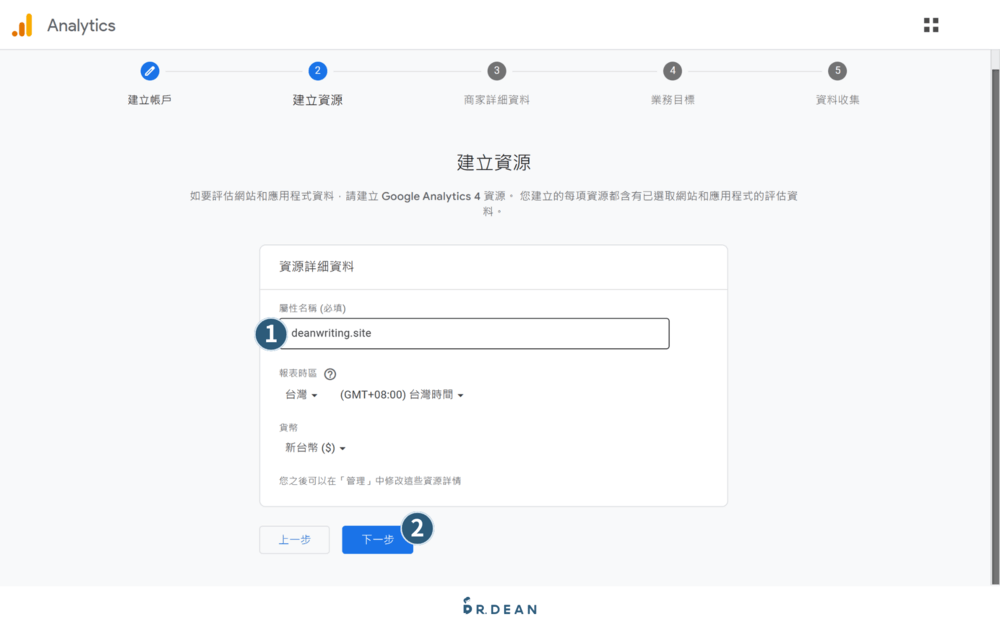This screenshot has height=625, width=1000.
Task: Click the 資料收集 step circle
Action: click(837, 71)
